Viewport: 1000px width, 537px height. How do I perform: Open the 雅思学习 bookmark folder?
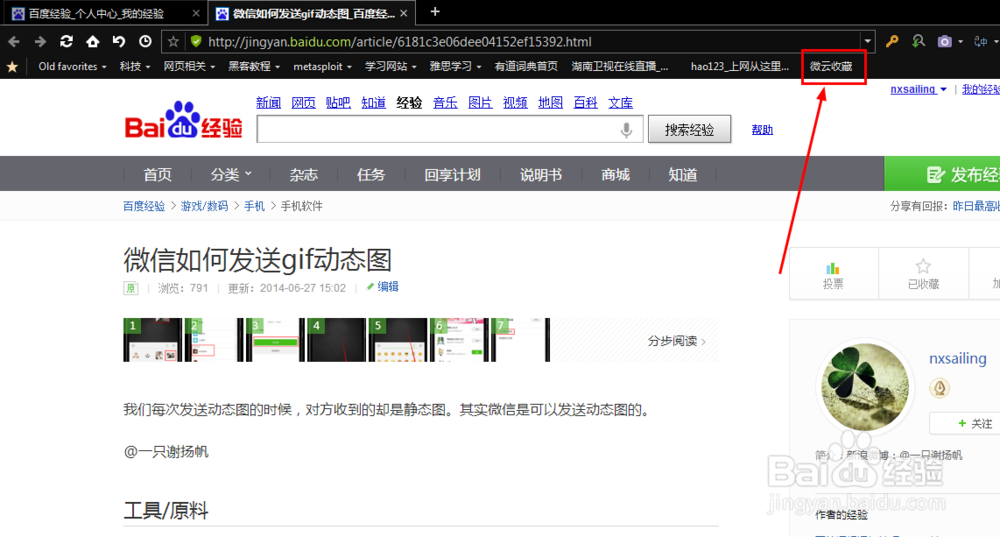[x=455, y=66]
